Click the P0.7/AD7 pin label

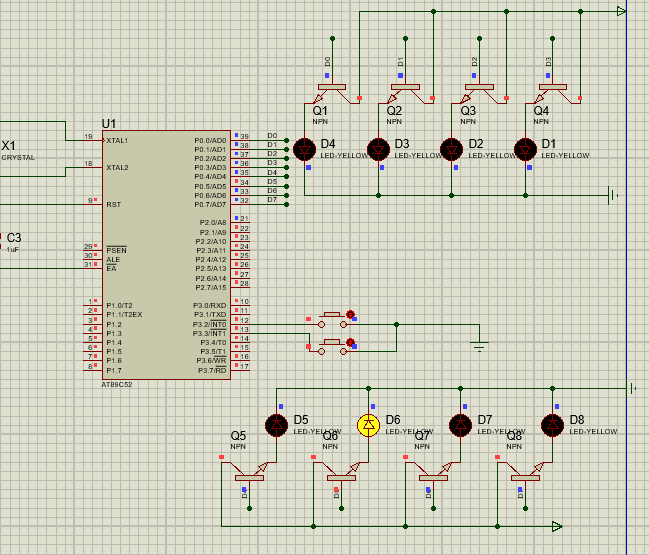(210, 204)
